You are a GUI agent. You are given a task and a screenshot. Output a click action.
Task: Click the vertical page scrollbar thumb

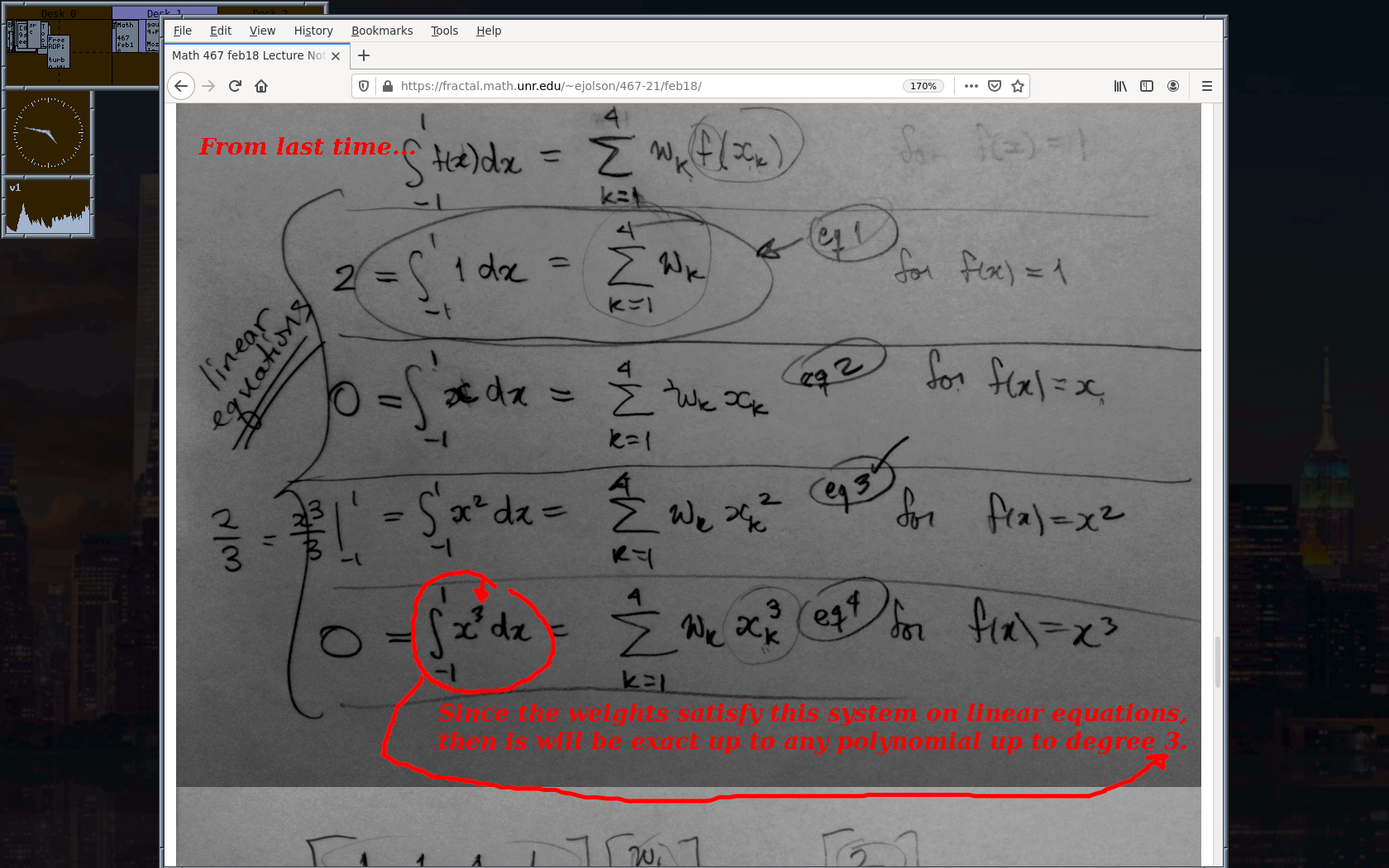coord(1217,661)
